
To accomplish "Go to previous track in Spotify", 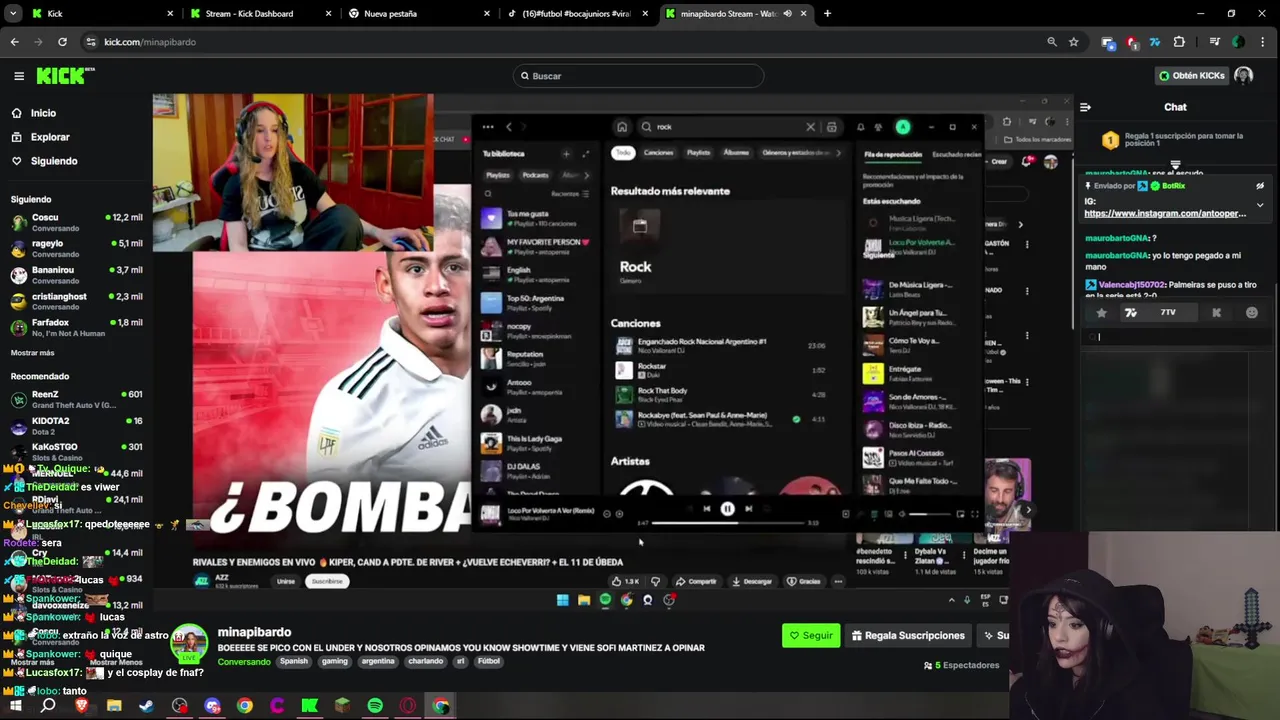I will (x=707, y=509).
